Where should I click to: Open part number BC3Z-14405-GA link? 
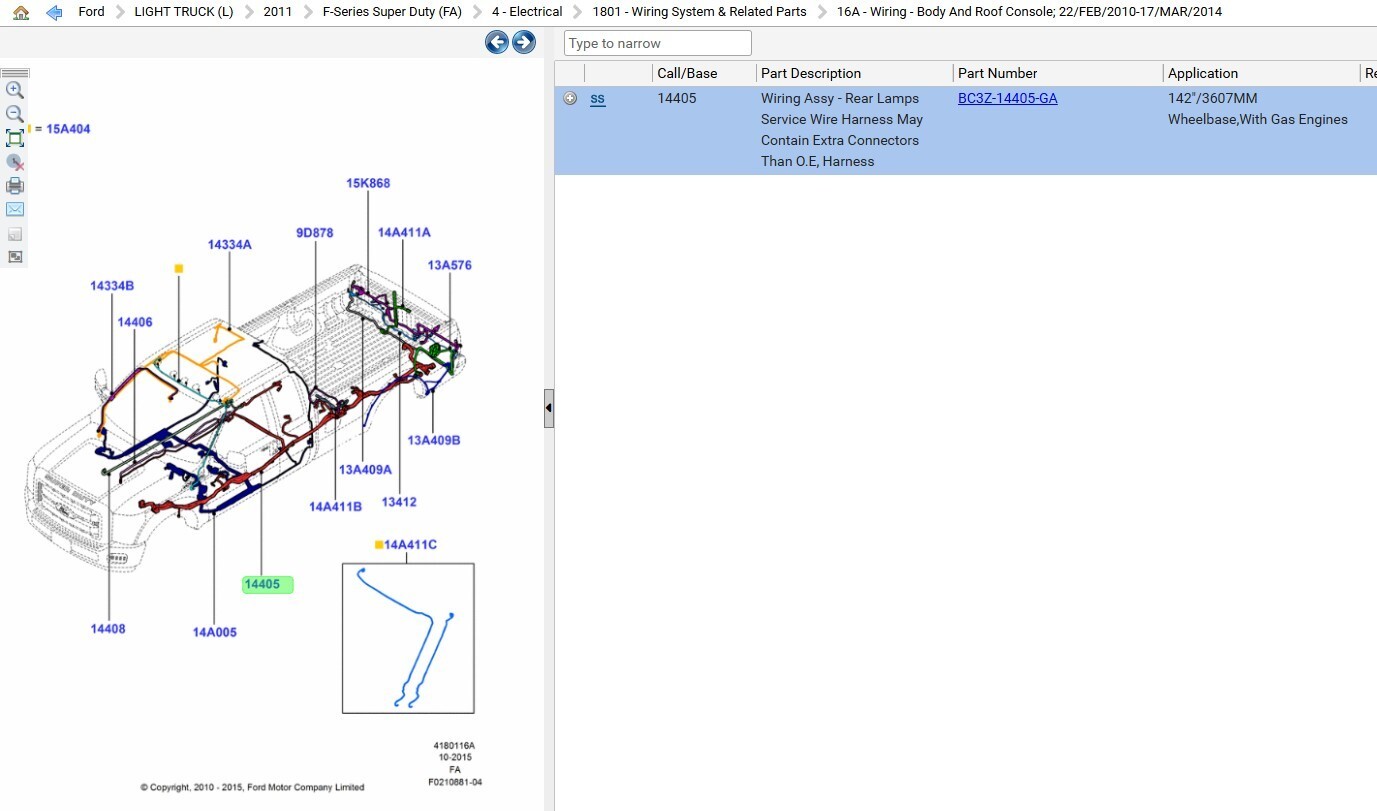pyautogui.click(x=1007, y=98)
